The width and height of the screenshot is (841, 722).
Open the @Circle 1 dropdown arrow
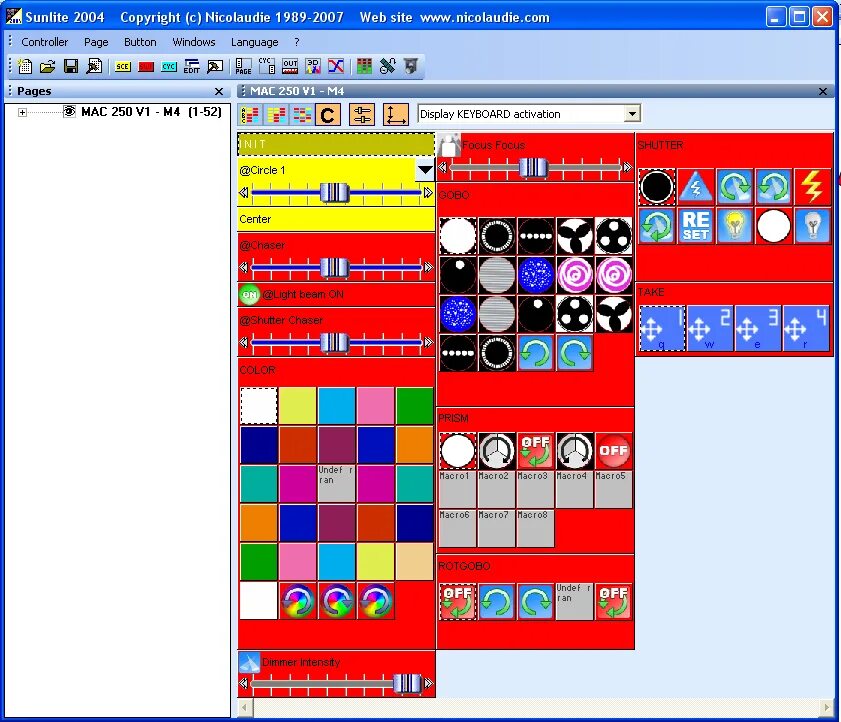click(424, 171)
